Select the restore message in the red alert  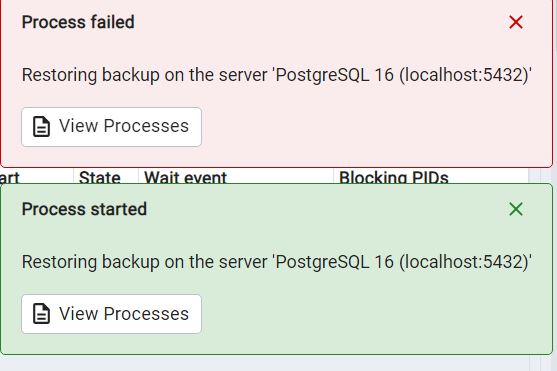click(x=277, y=75)
